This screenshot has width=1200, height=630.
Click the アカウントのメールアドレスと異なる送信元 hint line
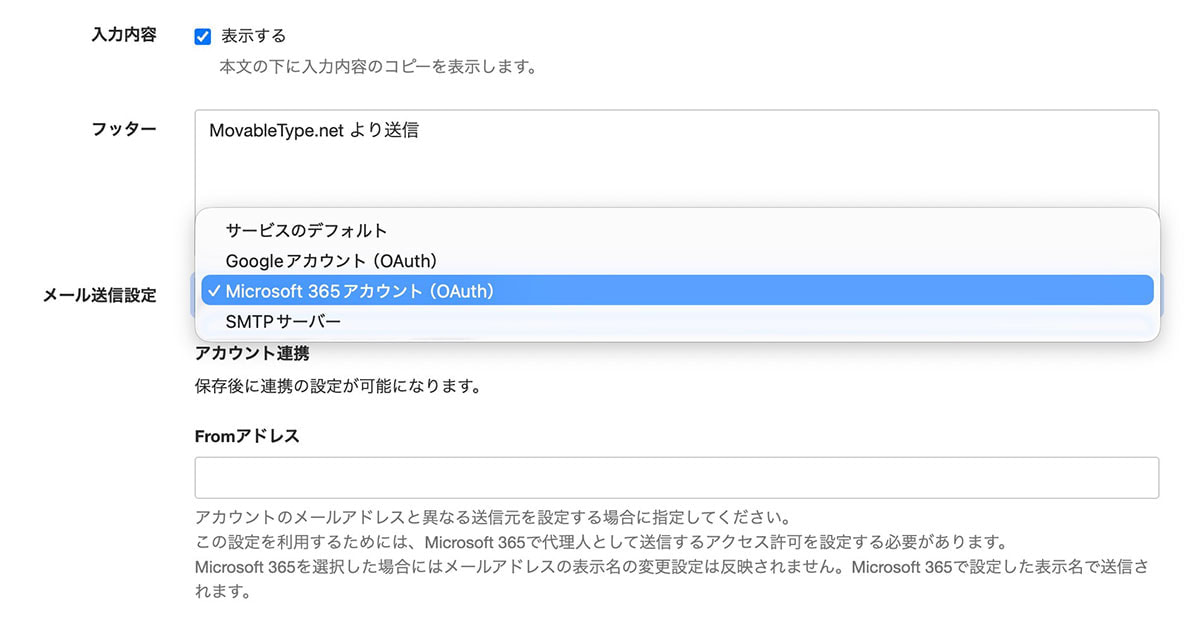tap(493, 519)
